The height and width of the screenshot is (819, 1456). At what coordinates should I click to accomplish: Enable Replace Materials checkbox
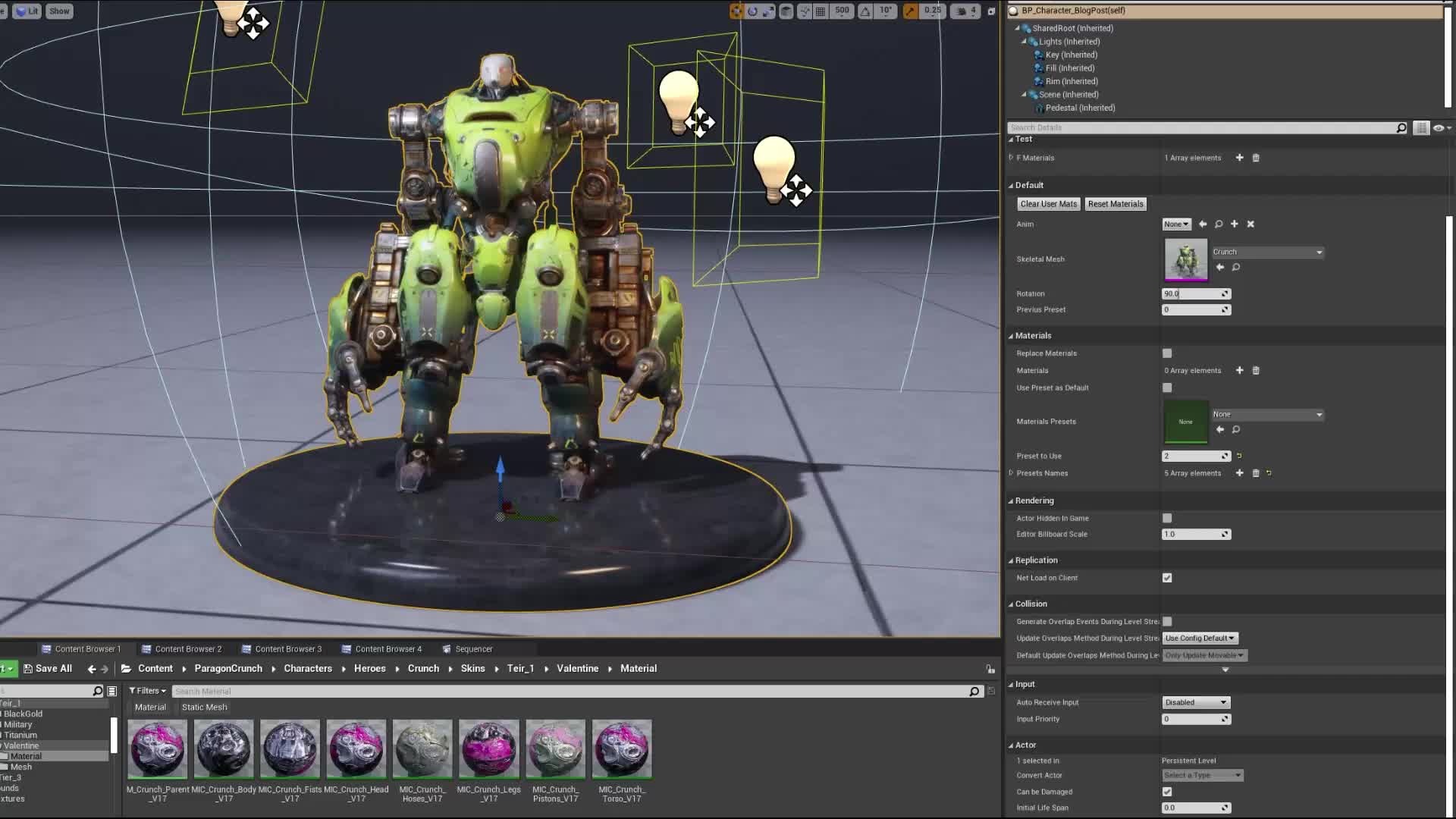click(x=1167, y=353)
